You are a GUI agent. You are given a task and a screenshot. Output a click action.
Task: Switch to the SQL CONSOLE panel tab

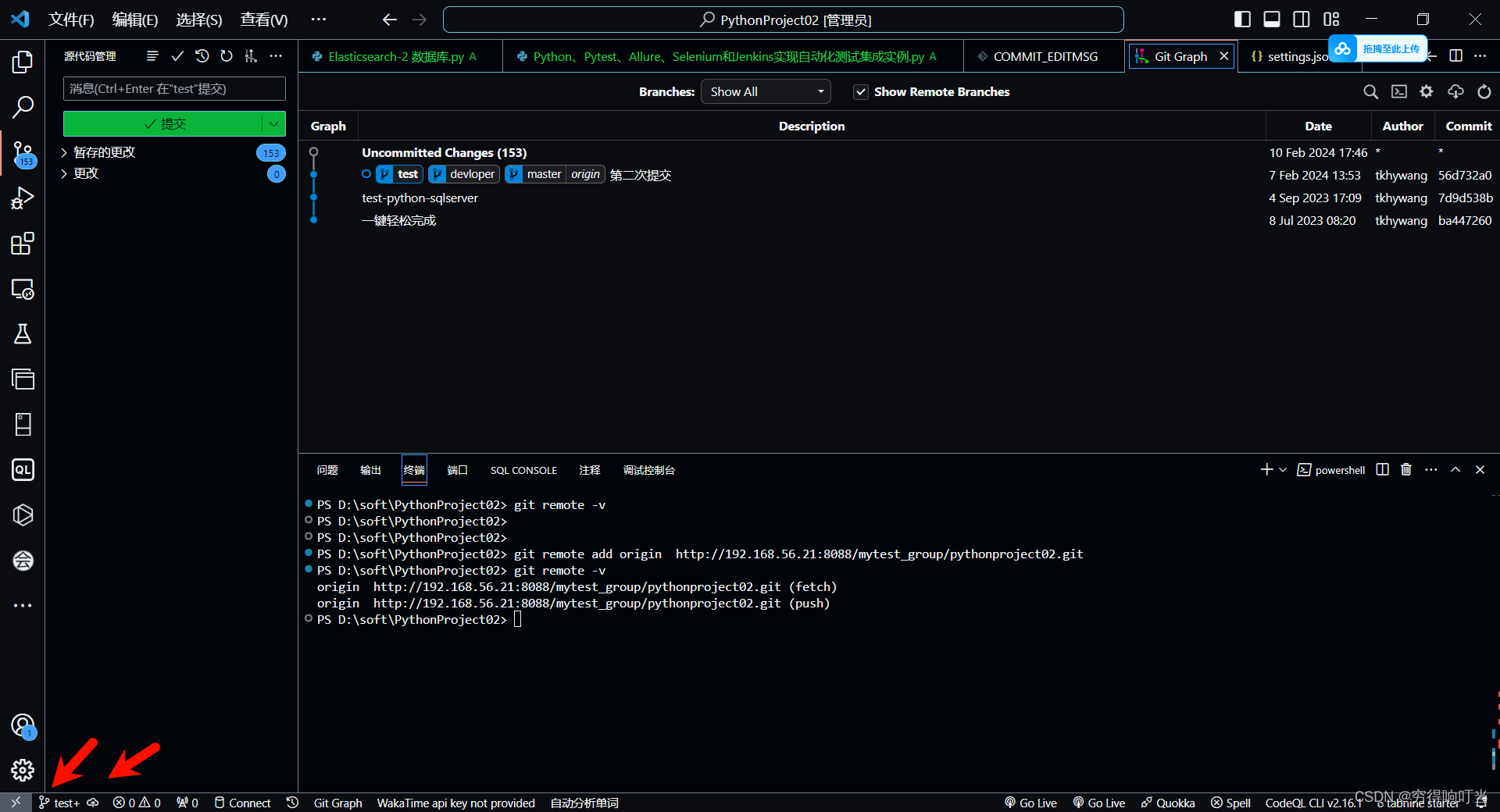point(523,470)
